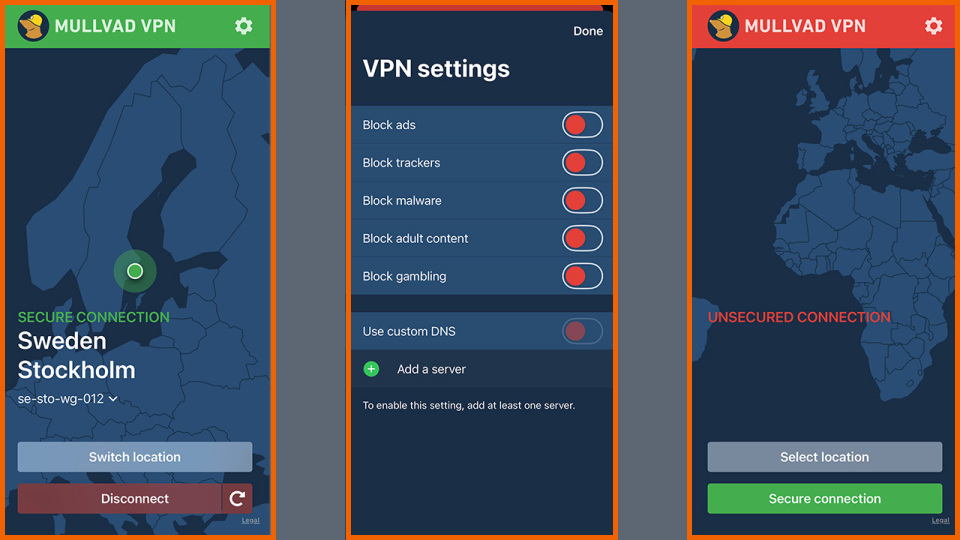
Task: Open settings gear in green Mullvad header
Action: click(244, 26)
